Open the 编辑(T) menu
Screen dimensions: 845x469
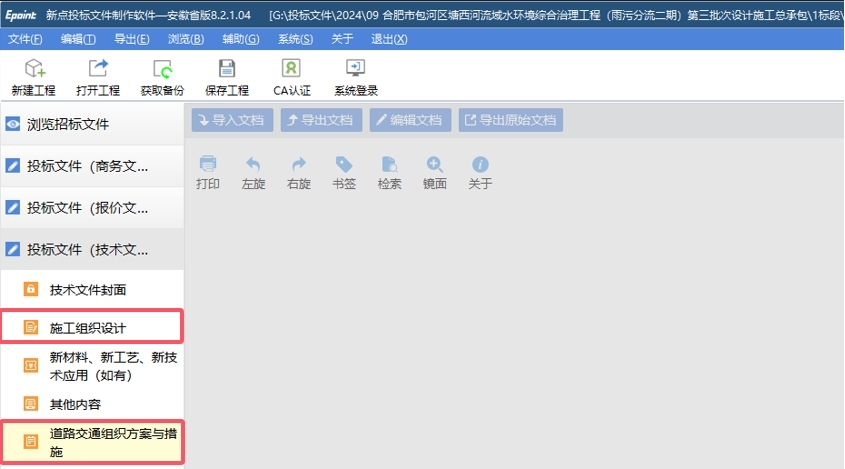(x=78, y=39)
